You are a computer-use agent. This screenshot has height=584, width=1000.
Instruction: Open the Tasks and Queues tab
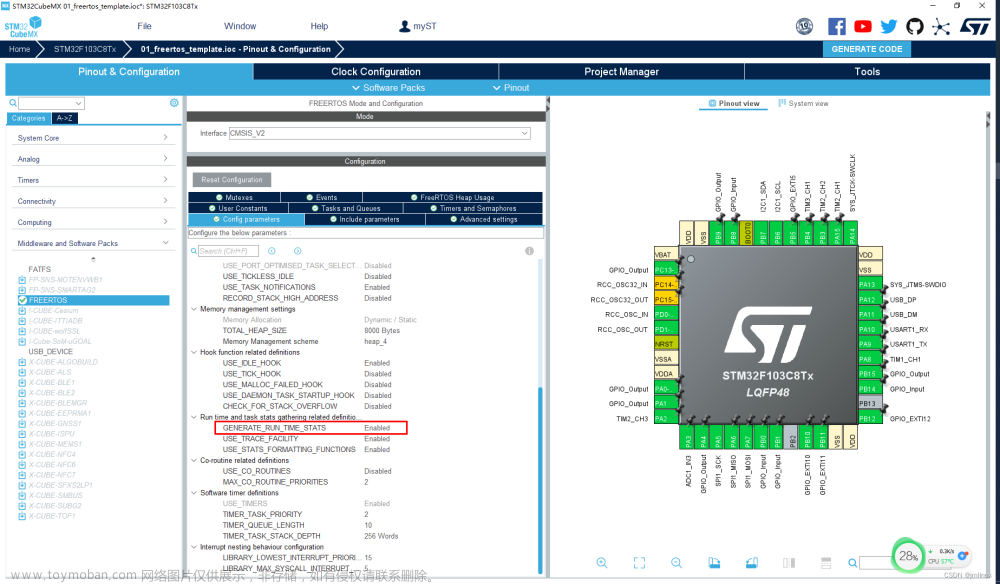tap(346, 208)
